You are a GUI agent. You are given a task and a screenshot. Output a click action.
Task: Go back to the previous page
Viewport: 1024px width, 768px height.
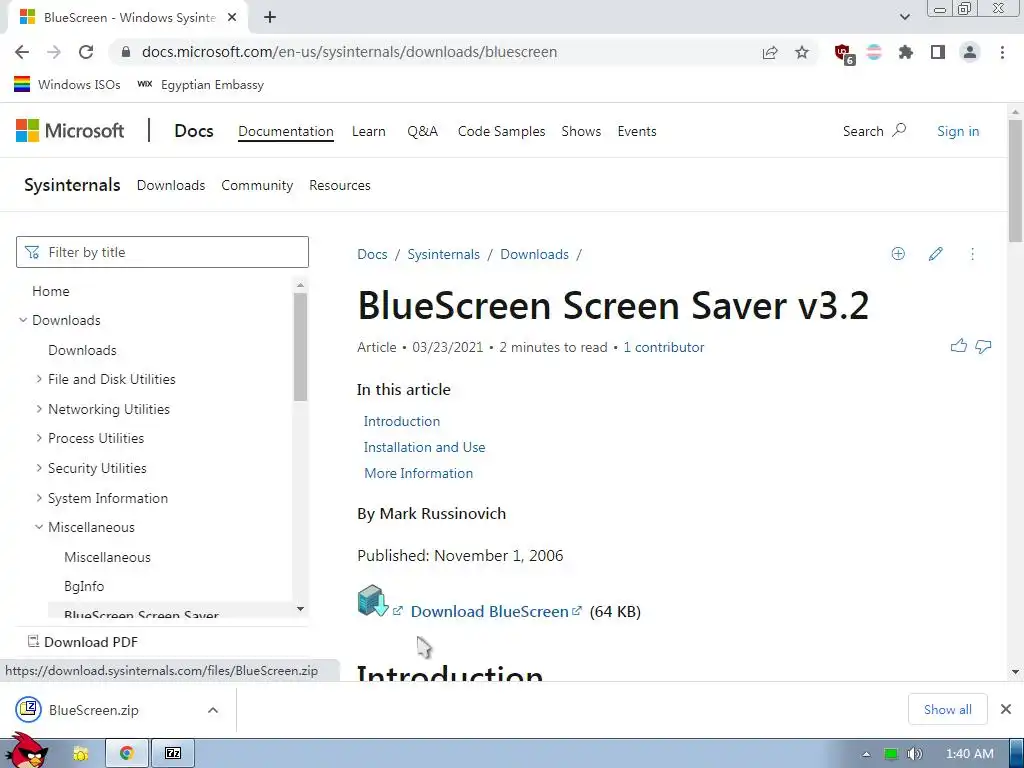[x=22, y=52]
